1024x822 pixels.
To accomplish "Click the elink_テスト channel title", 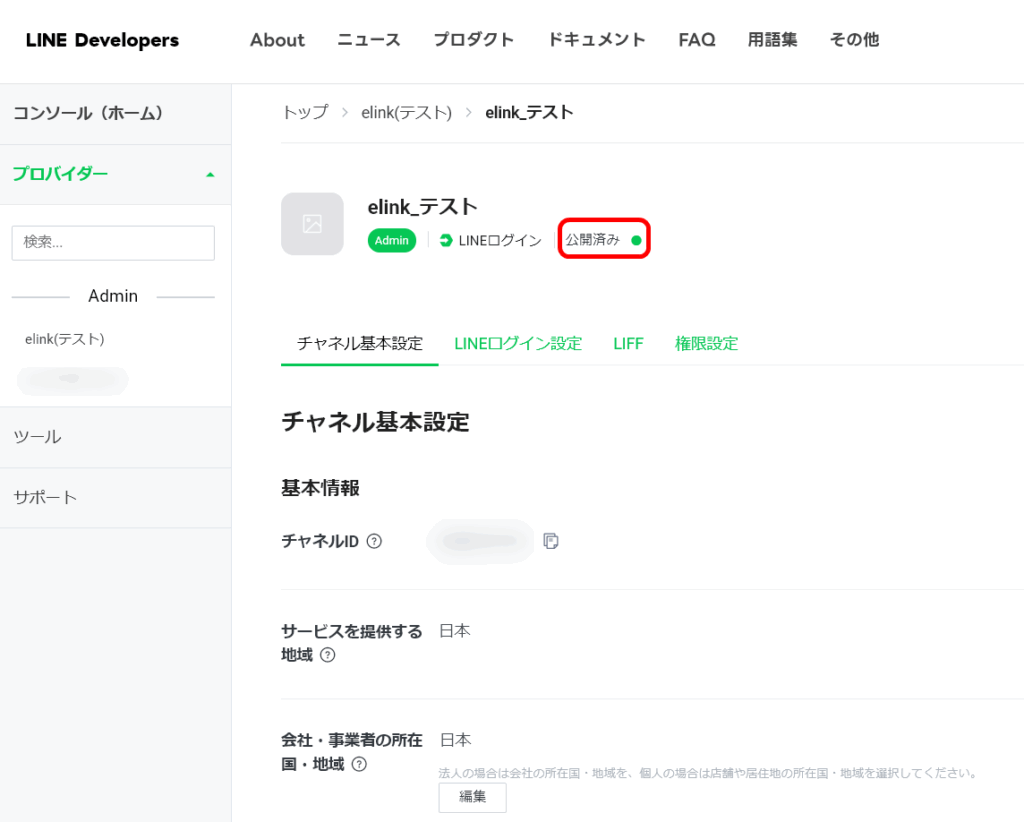I will 423,207.
